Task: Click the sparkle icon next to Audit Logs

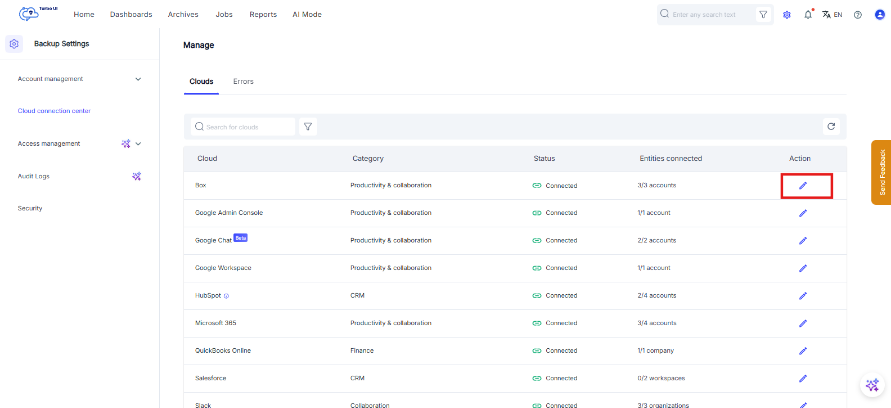Action: click(x=136, y=176)
